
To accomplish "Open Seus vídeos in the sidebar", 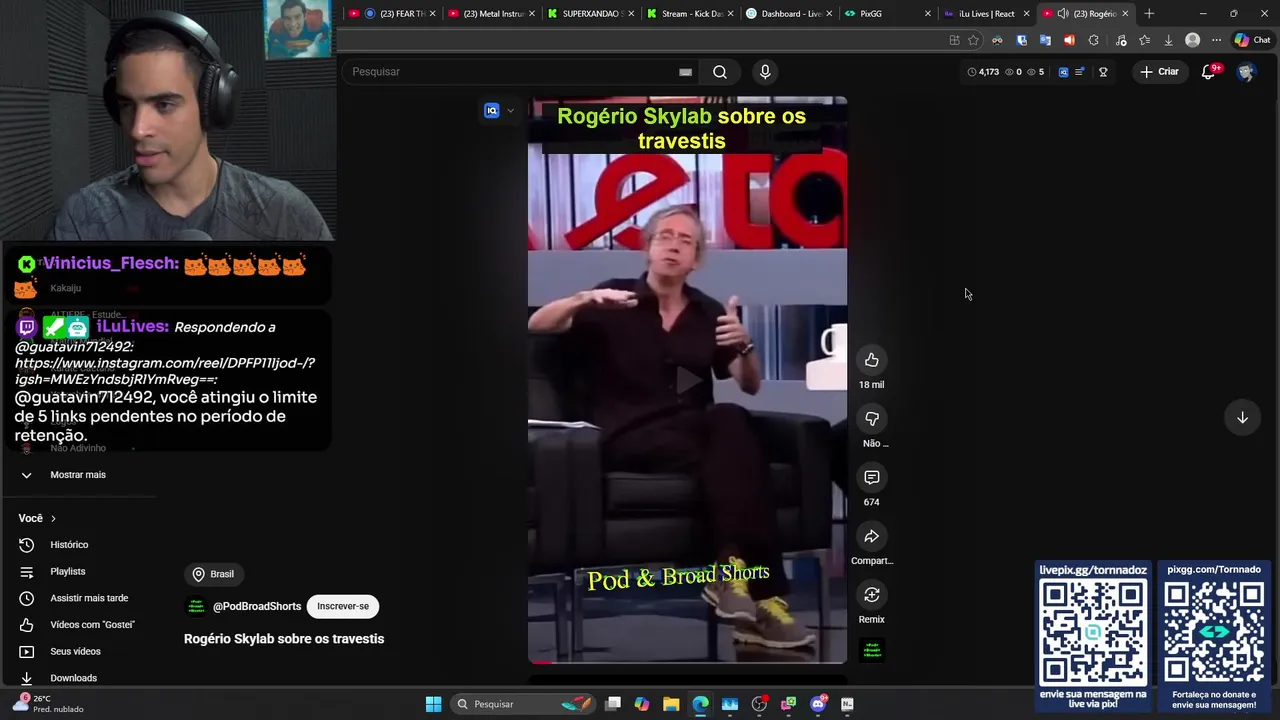I will (x=78, y=652).
